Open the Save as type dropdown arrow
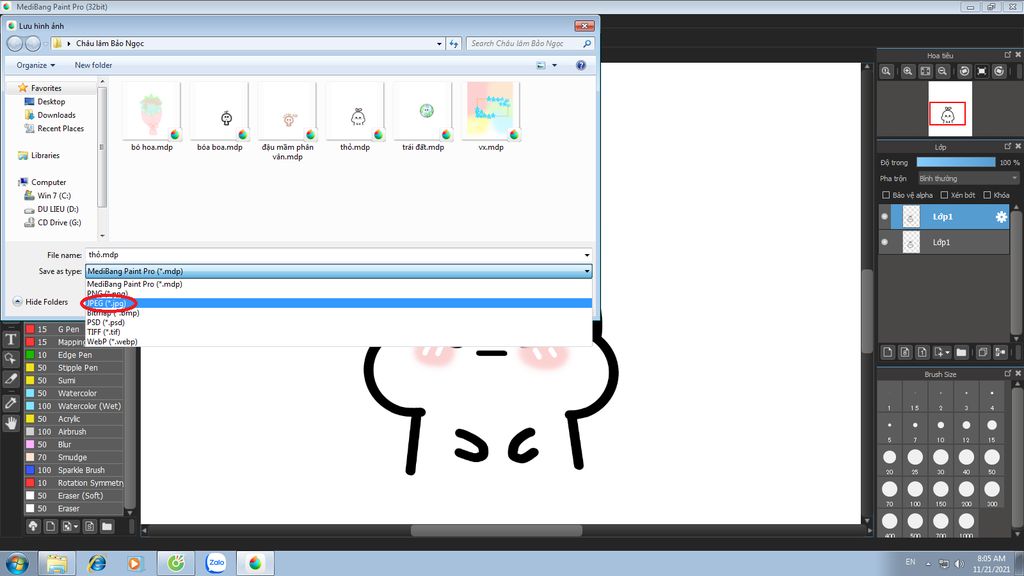 pyautogui.click(x=586, y=271)
